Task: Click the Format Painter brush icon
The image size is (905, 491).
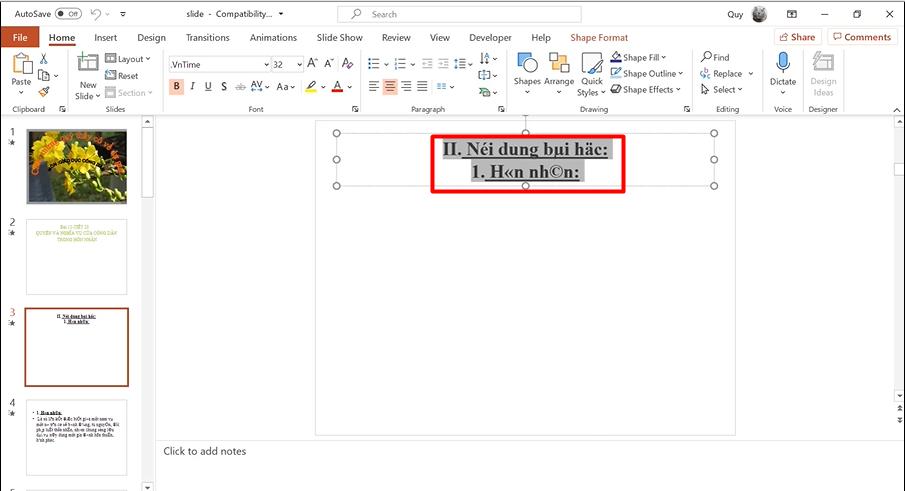Action: click(43, 92)
